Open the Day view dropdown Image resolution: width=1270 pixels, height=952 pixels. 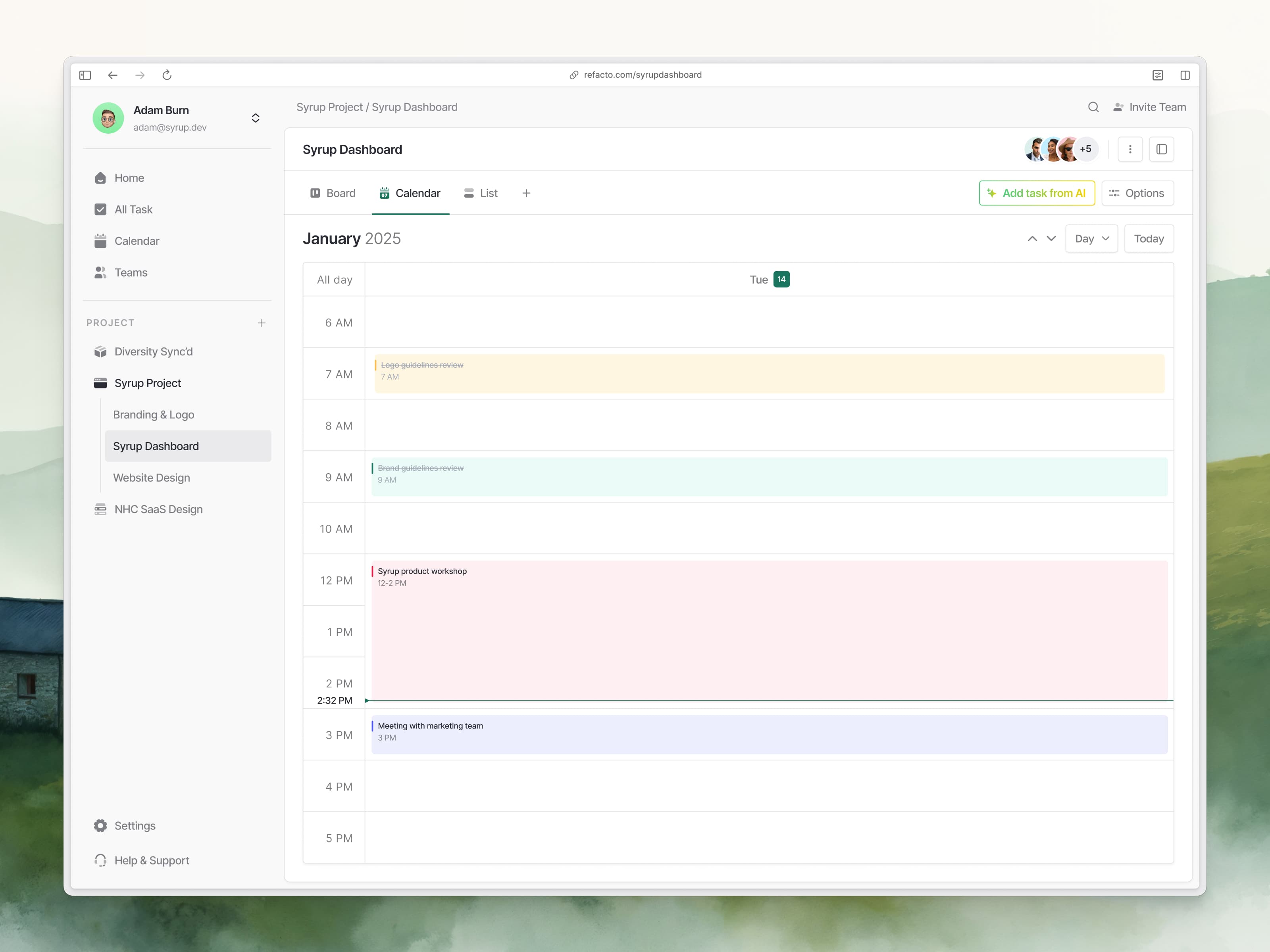1091,239
